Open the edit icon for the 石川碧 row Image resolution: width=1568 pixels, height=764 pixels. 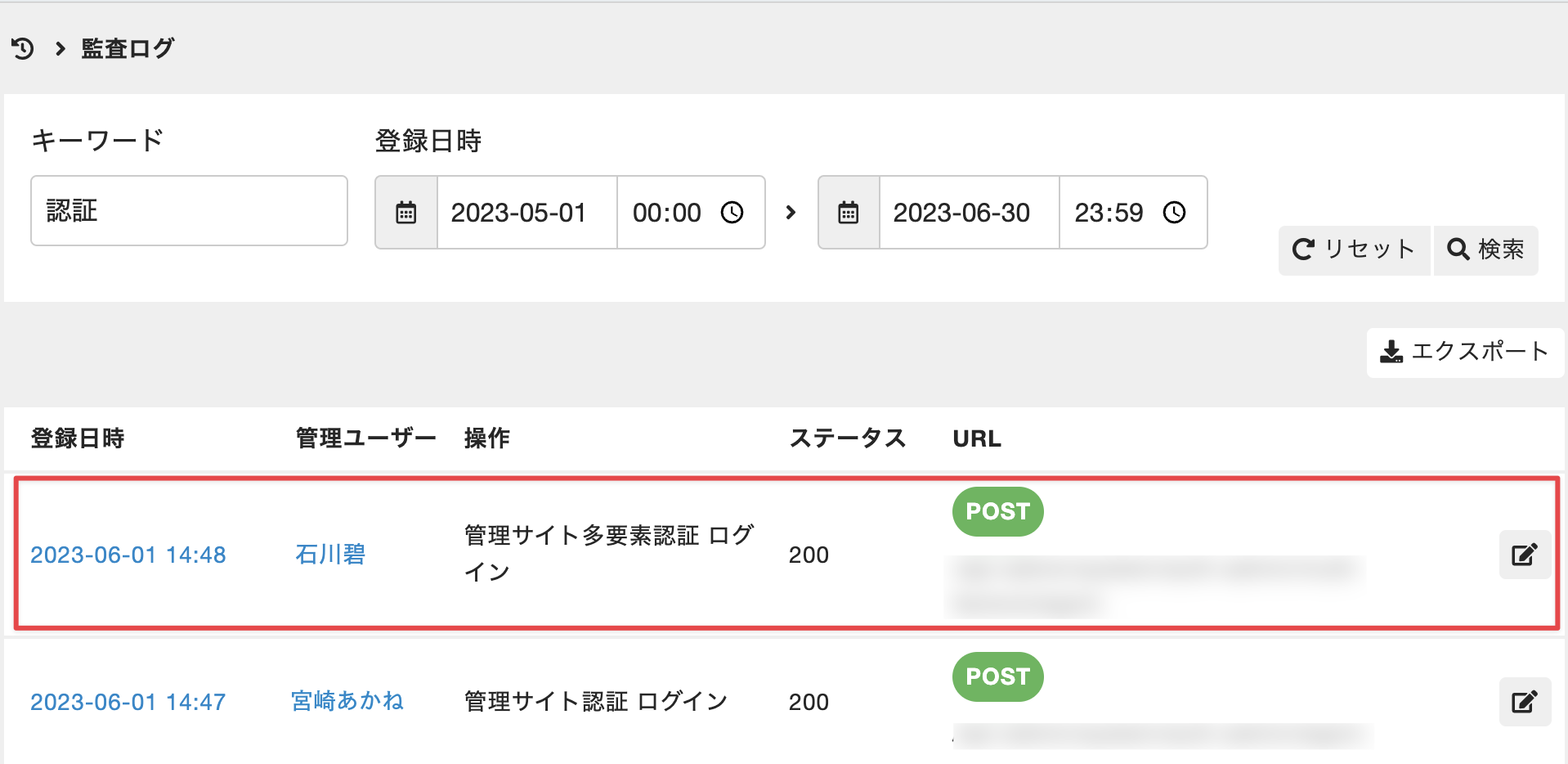pos(1525,555)
